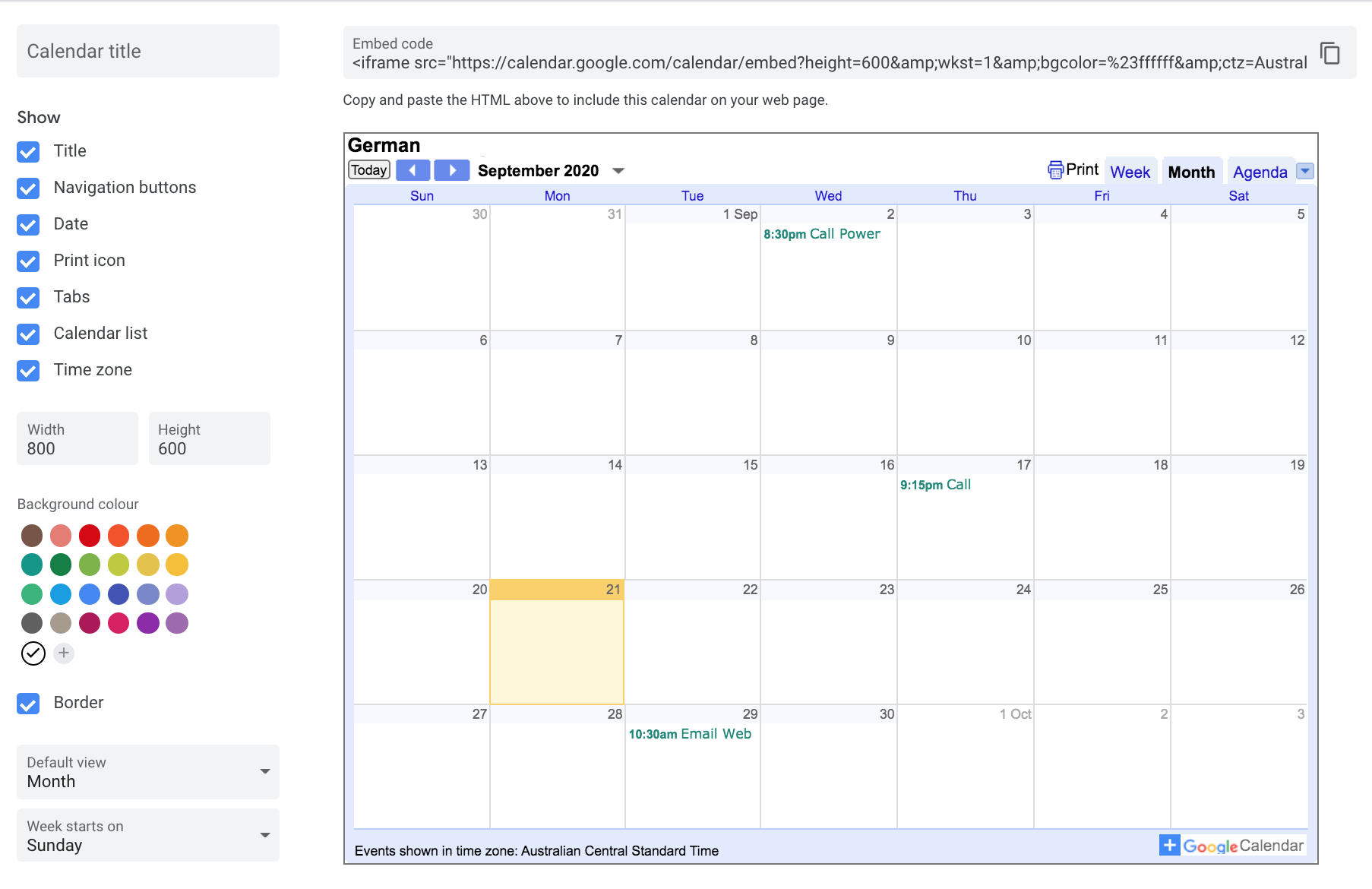1372x889 pixels.
Task: Open the Call Power event on September 2
Action: [x=821, y=234]
